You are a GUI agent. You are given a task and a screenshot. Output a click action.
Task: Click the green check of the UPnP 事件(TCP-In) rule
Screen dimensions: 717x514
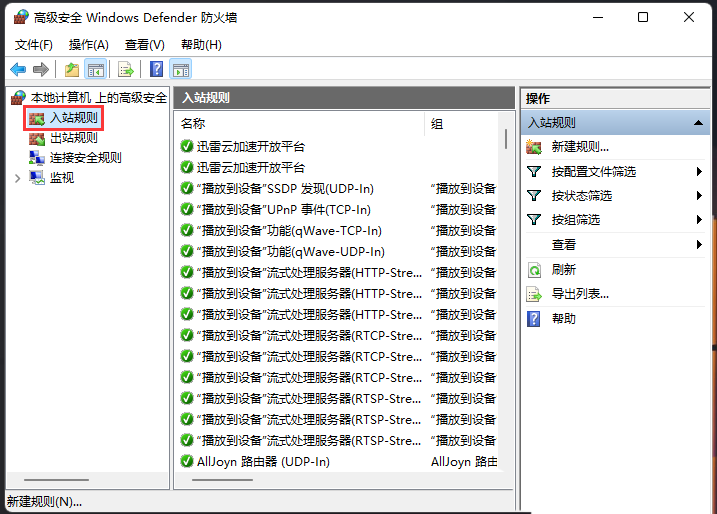[187, 209]
